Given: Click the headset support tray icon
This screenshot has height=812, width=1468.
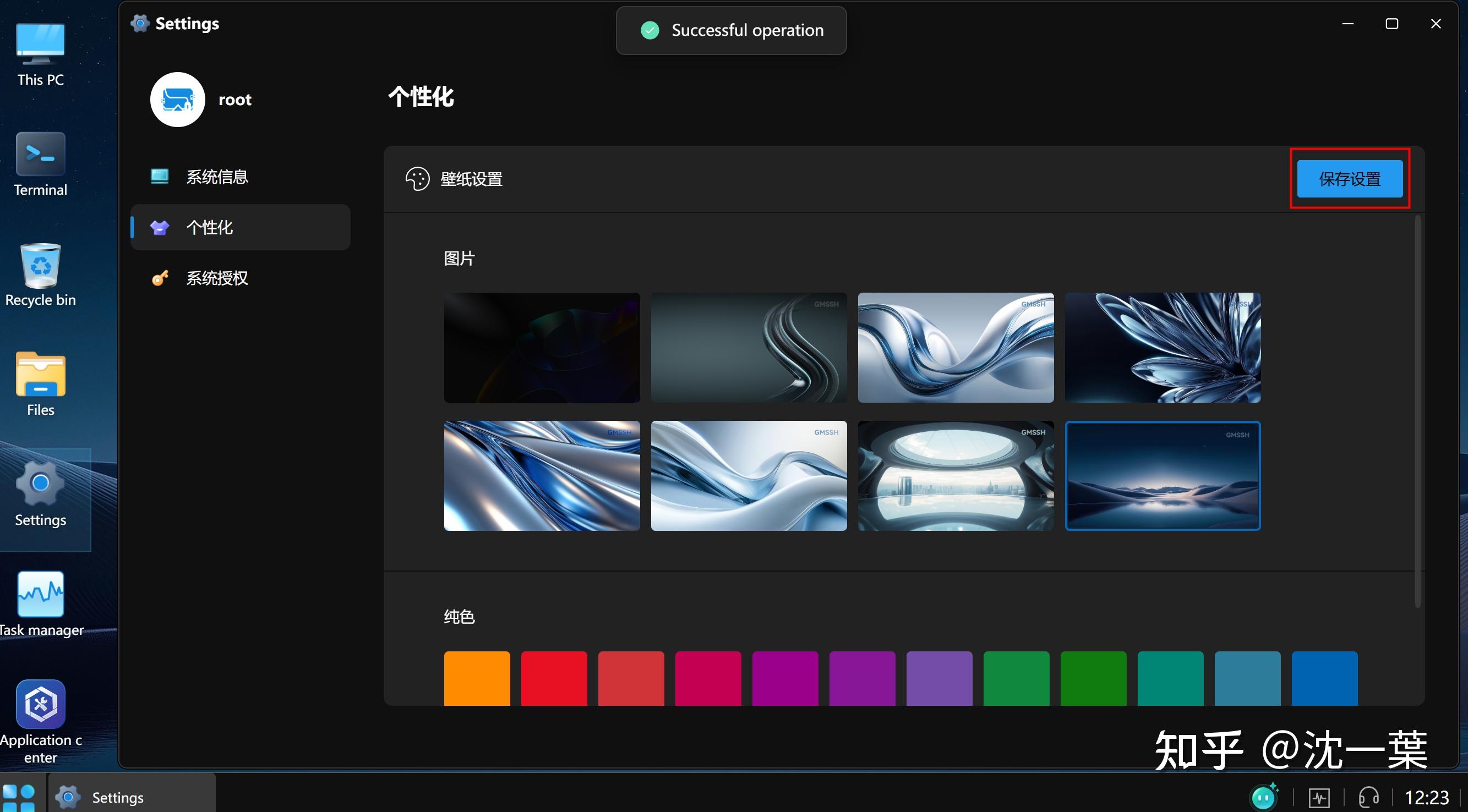Looking at the screenshot, I should 1368,797.
